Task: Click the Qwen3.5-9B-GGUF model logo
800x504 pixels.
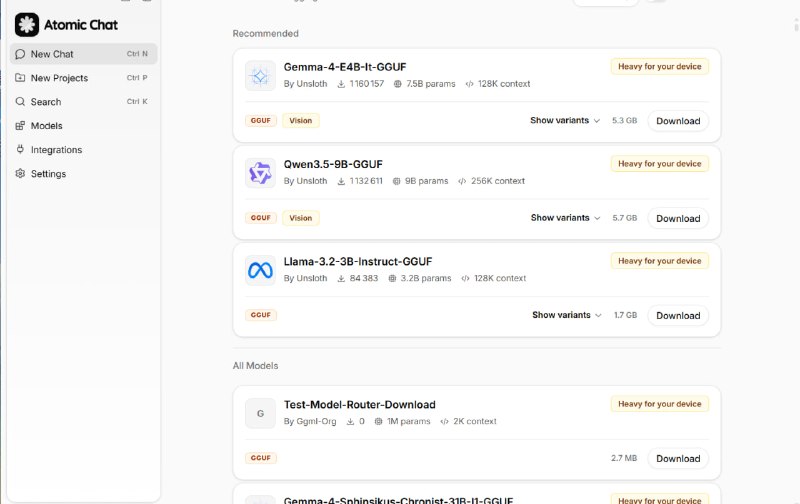Action: 260,173
